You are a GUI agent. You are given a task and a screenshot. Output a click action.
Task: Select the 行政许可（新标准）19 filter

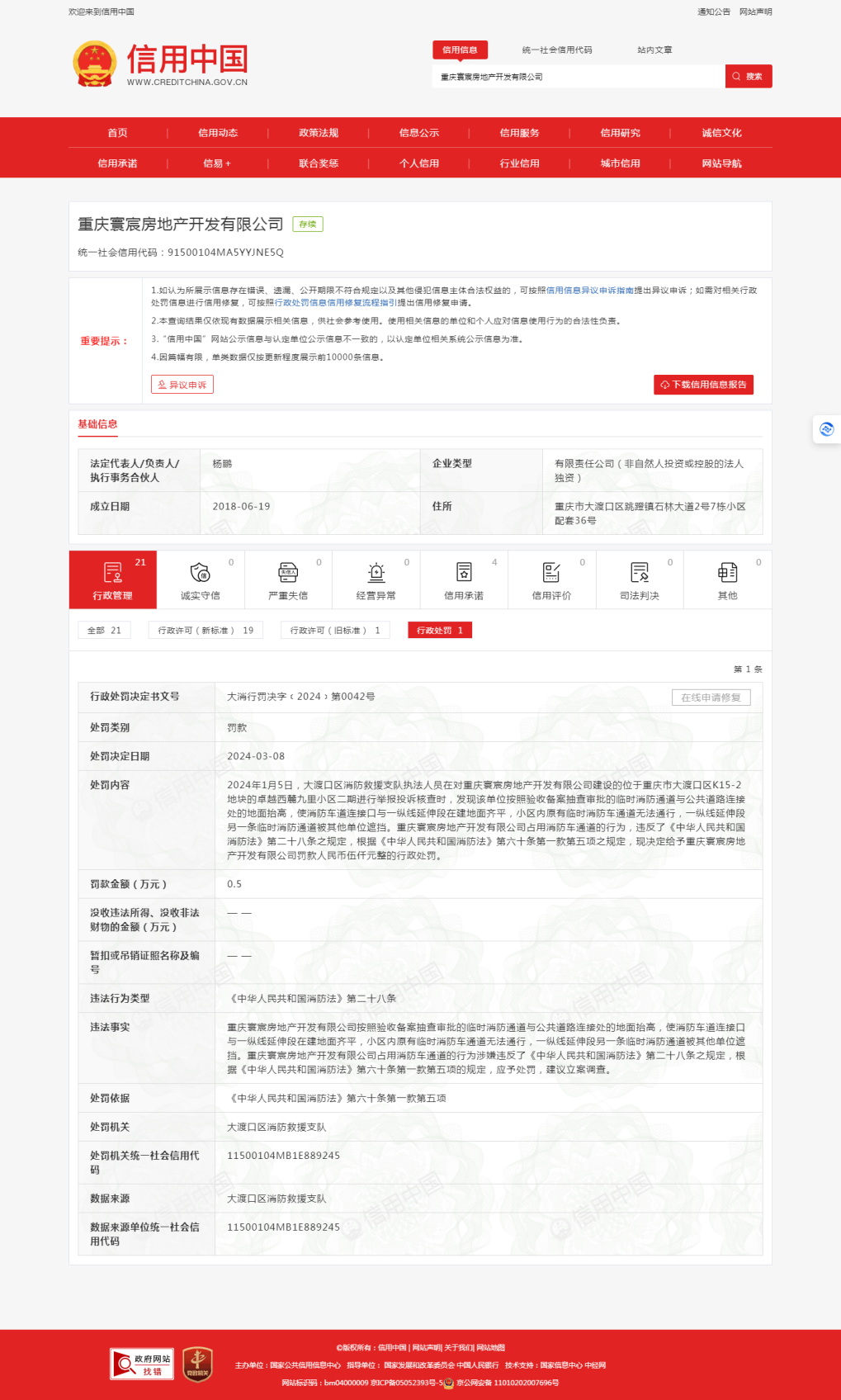click(206, 631)
